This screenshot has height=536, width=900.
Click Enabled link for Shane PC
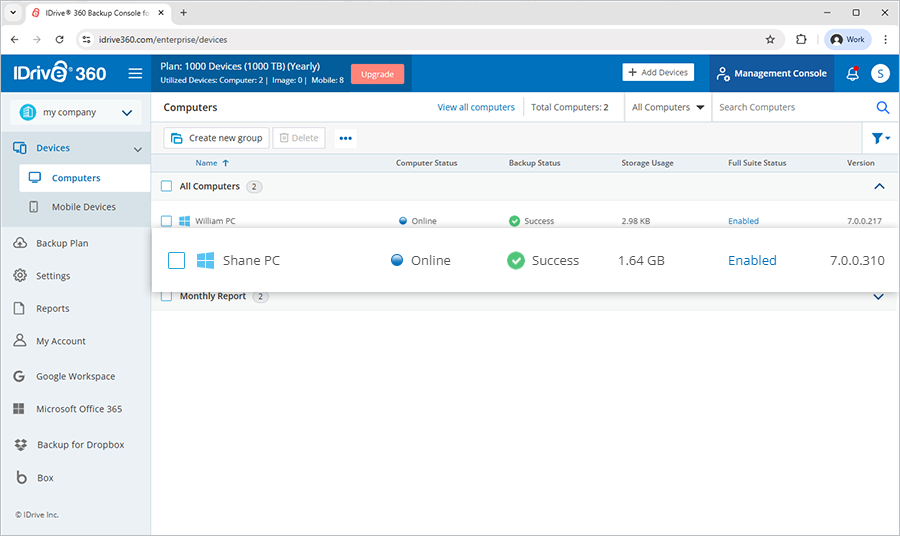752,261
